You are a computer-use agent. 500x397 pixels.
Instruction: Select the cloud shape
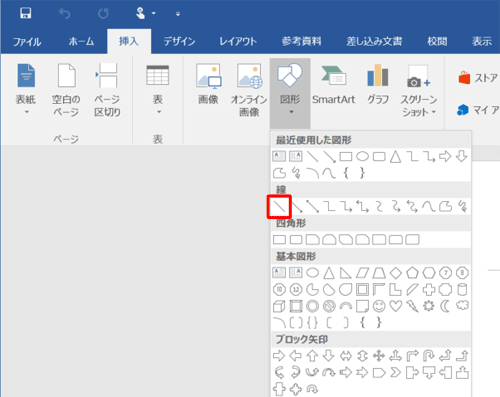[462, 305]
